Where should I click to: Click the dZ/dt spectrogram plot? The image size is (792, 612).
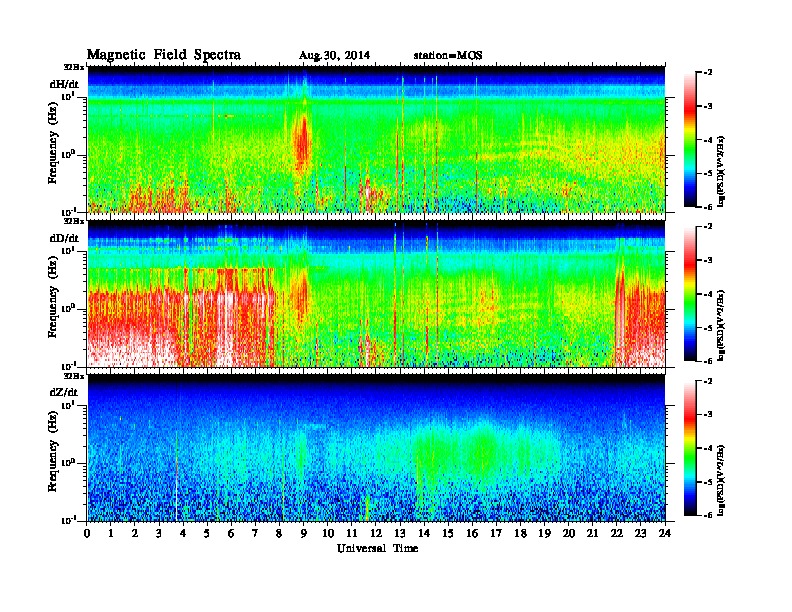(x=376, y=447)
